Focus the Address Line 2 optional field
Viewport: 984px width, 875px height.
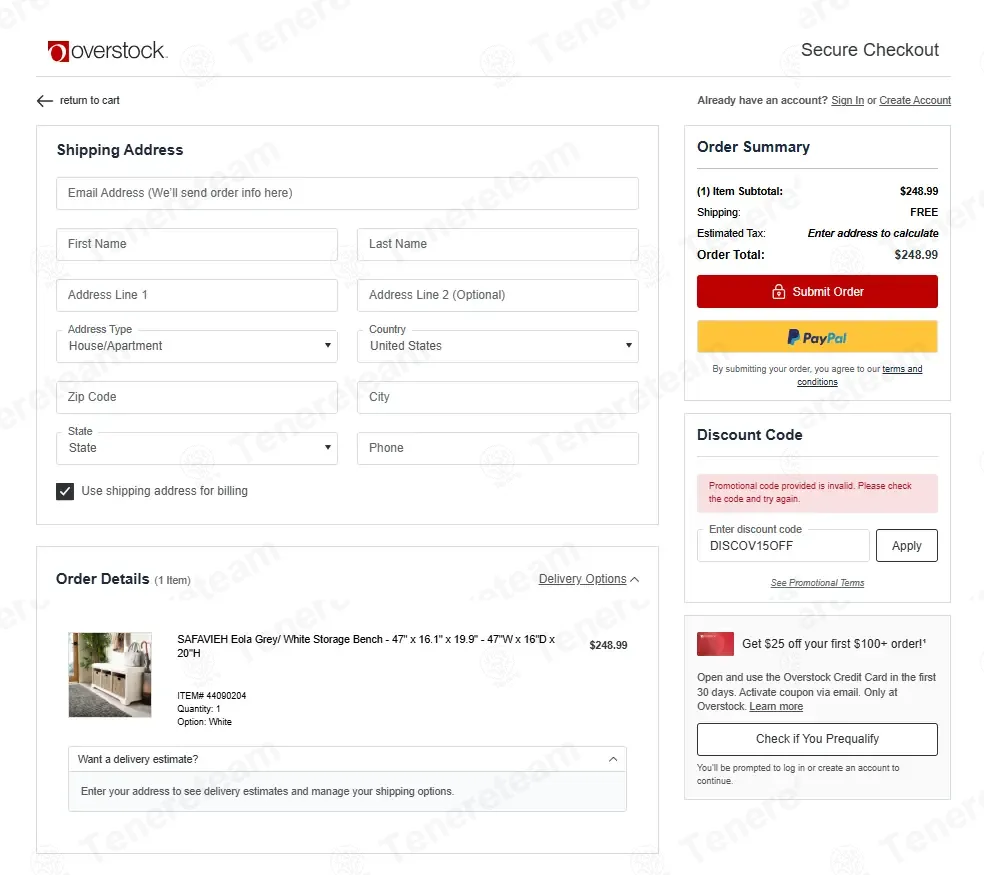tap(498, 295)
